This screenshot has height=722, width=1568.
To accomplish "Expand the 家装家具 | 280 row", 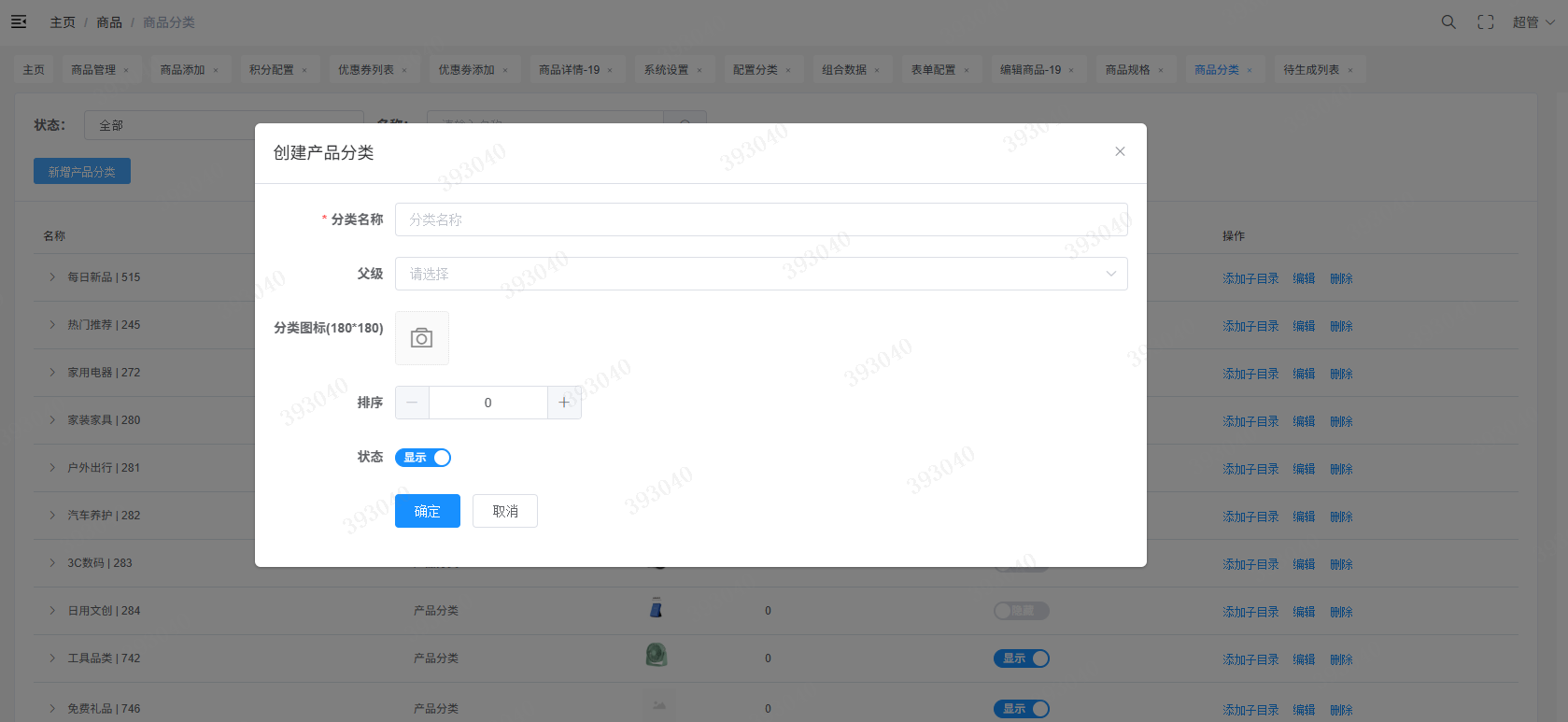I will click(x=52, y=419).
